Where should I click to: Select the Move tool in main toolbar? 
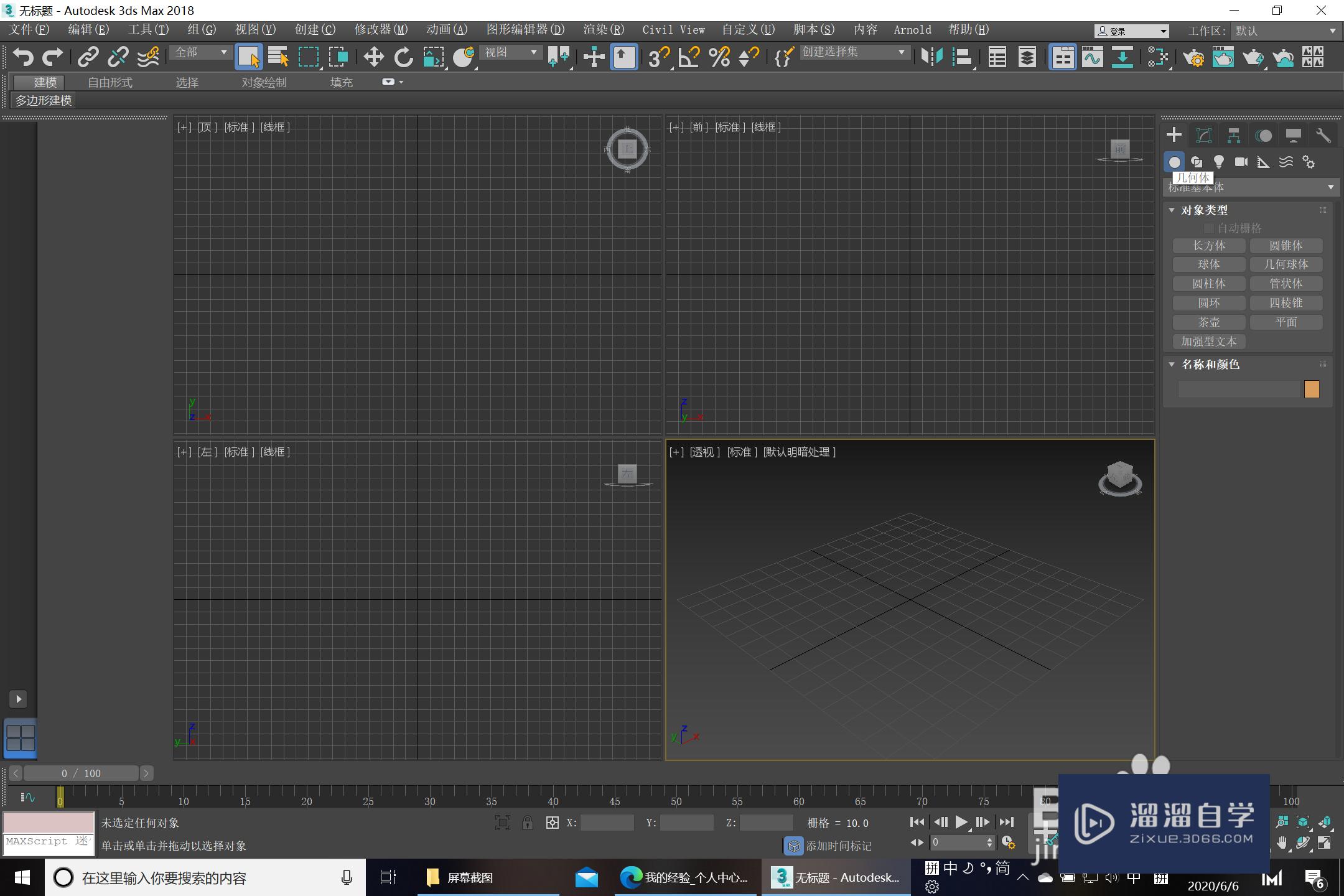373,57
